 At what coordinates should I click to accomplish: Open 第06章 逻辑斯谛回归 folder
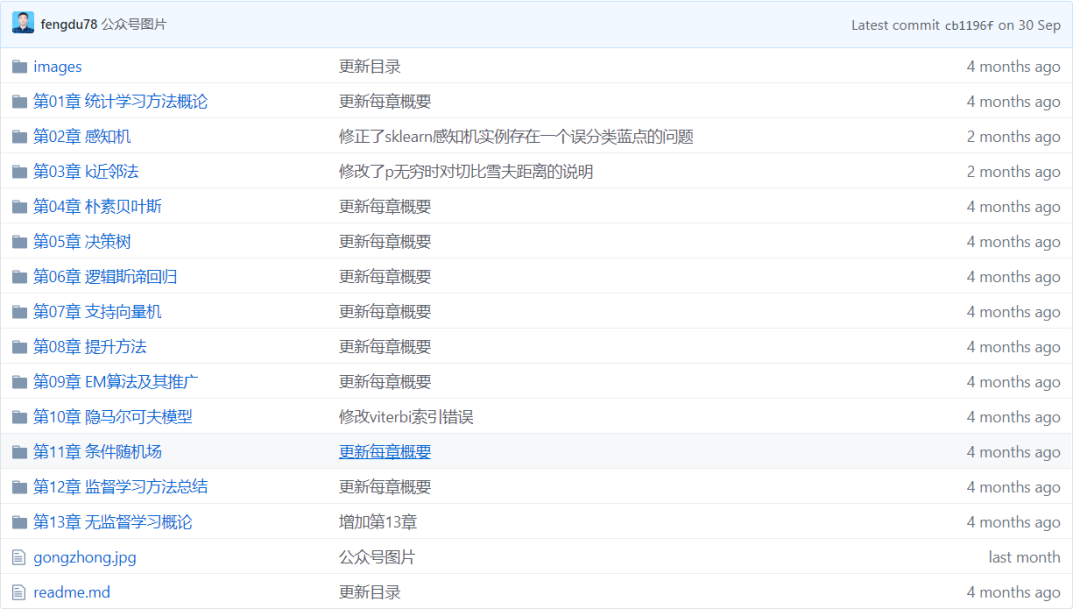(x=105, y=277)
